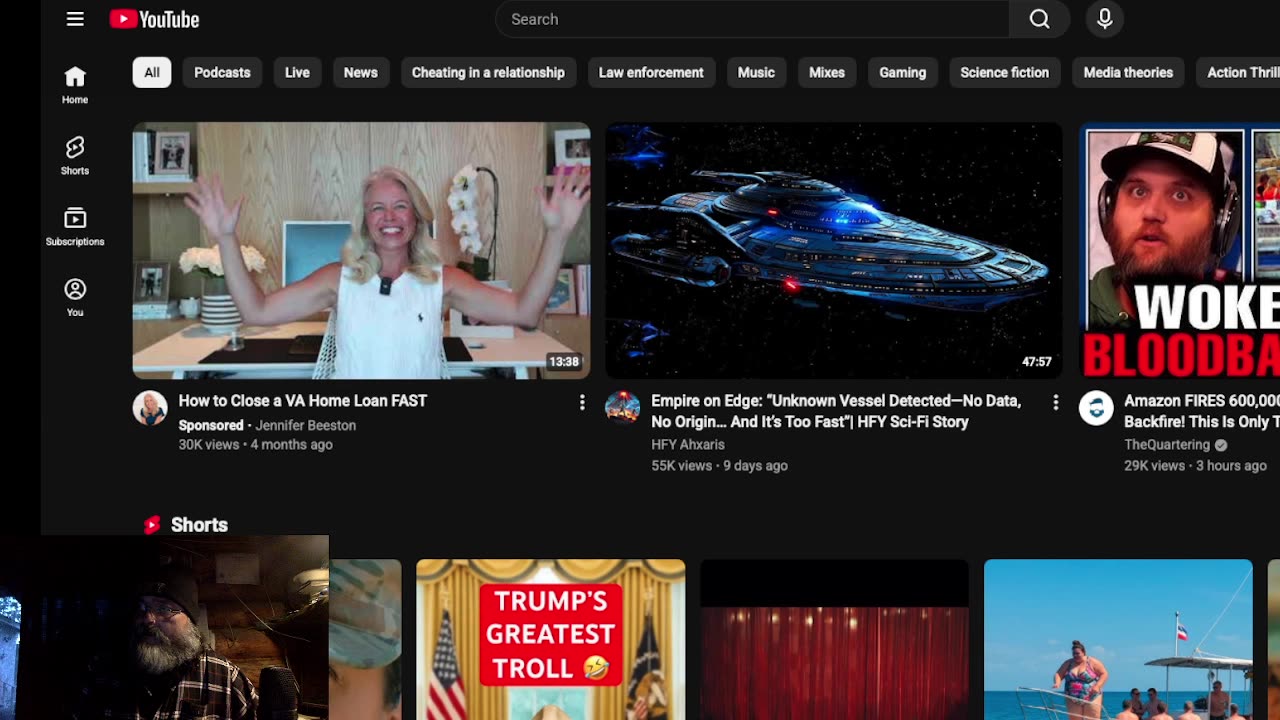Image resolution: width=1280 pixels, height=720 pixels.
Task: Go to YouTube home via logo
Action: pos(154,19)
